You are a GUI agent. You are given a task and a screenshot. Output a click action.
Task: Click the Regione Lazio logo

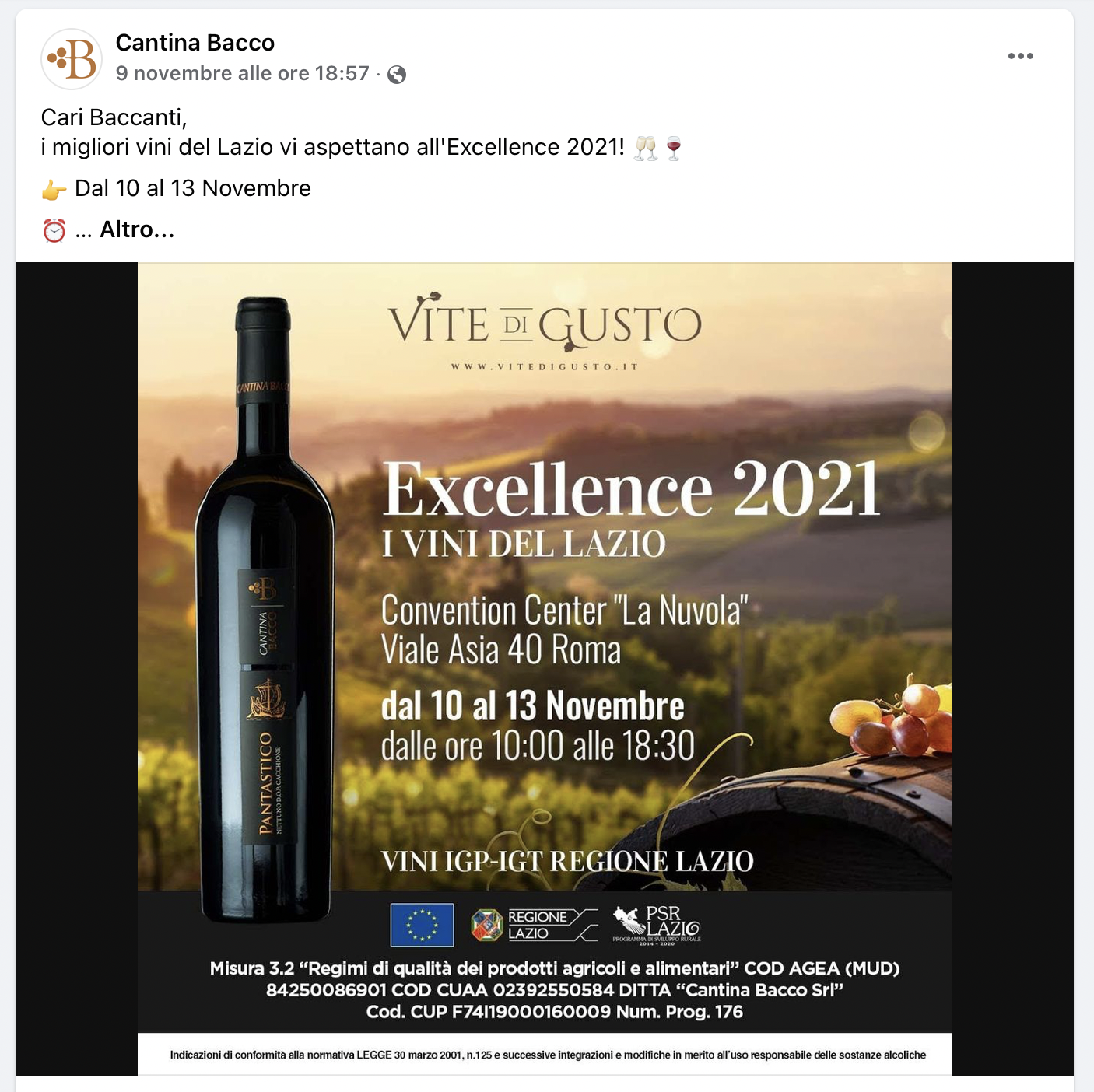click(x=535, y=925)
